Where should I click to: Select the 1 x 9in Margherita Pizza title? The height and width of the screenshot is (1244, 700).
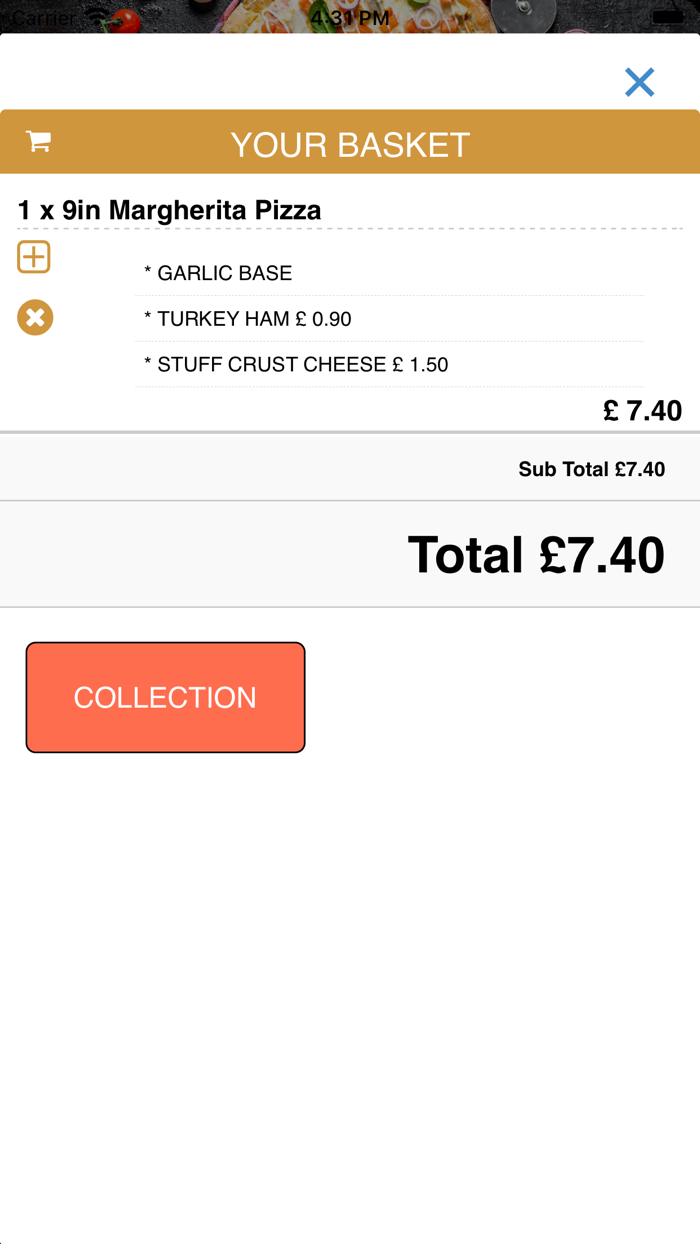(x=169, y=210)
